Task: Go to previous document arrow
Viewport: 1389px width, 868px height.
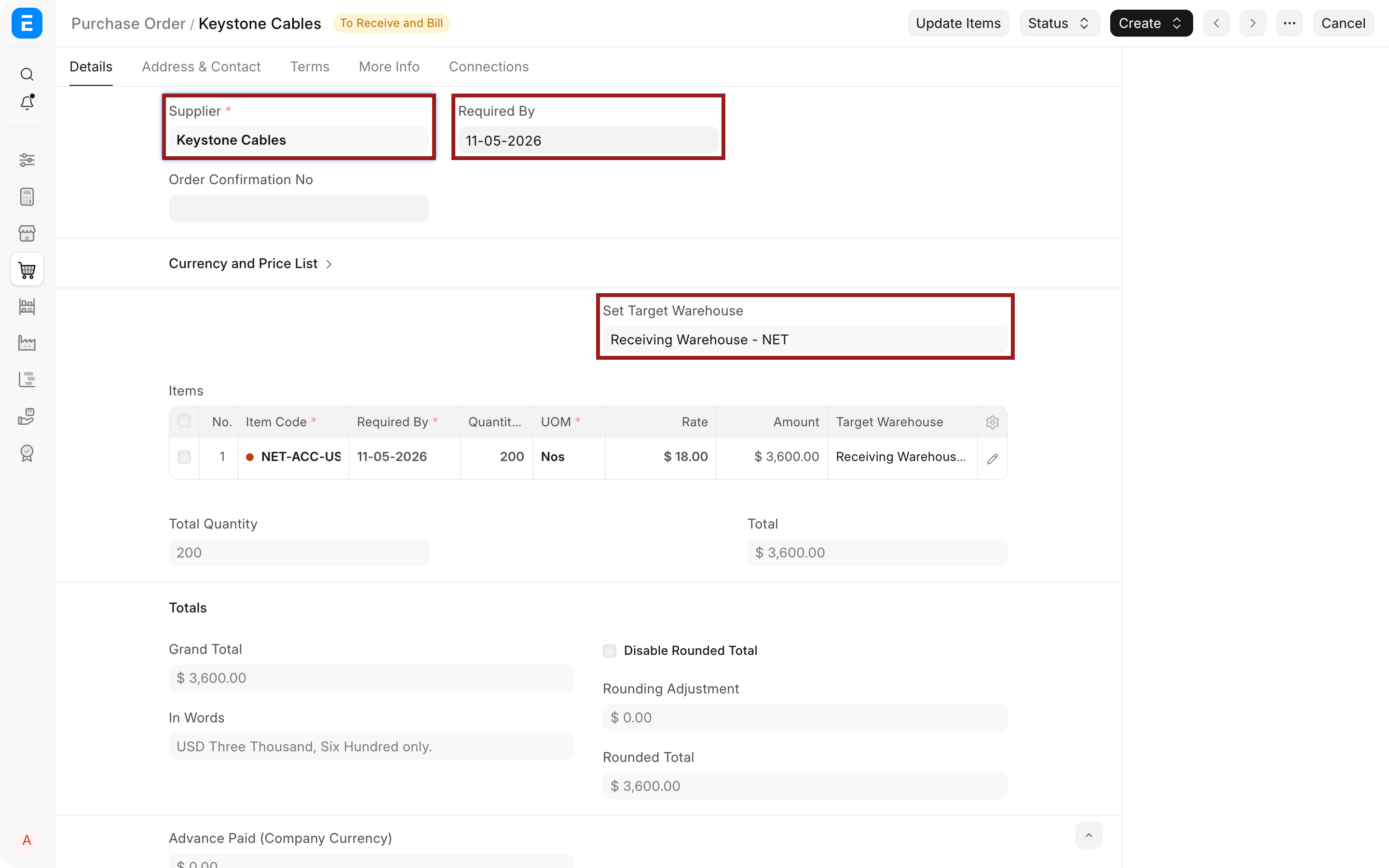Action: point(1216,24)
